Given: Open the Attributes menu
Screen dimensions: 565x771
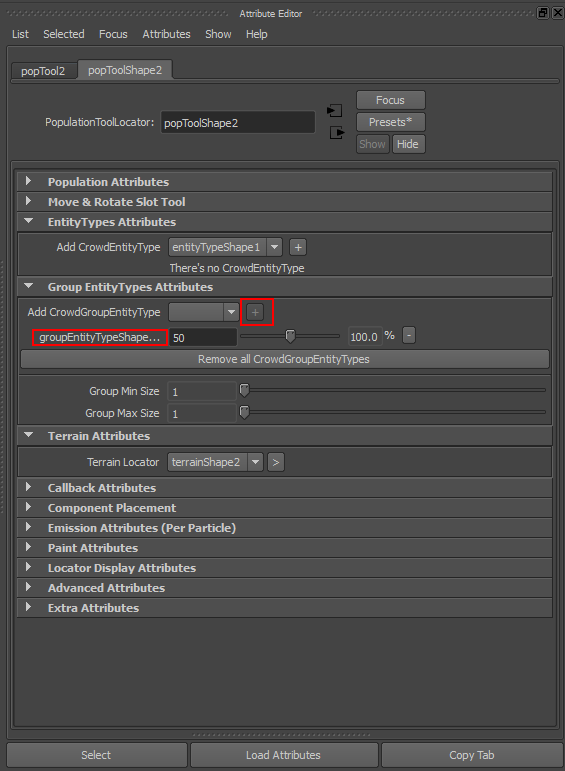Looking at the screenshot, I should (166, 34).
